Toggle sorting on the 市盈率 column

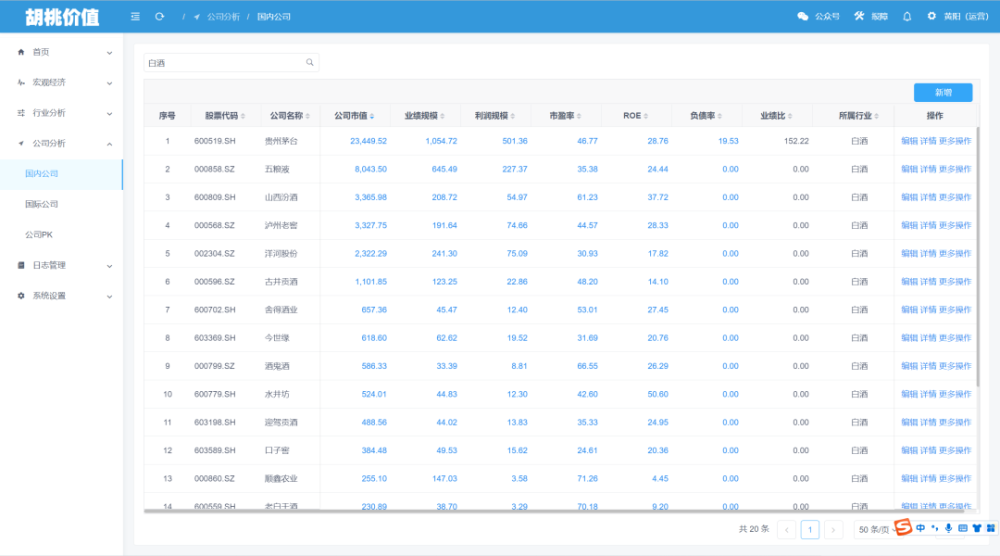(566, 116)
